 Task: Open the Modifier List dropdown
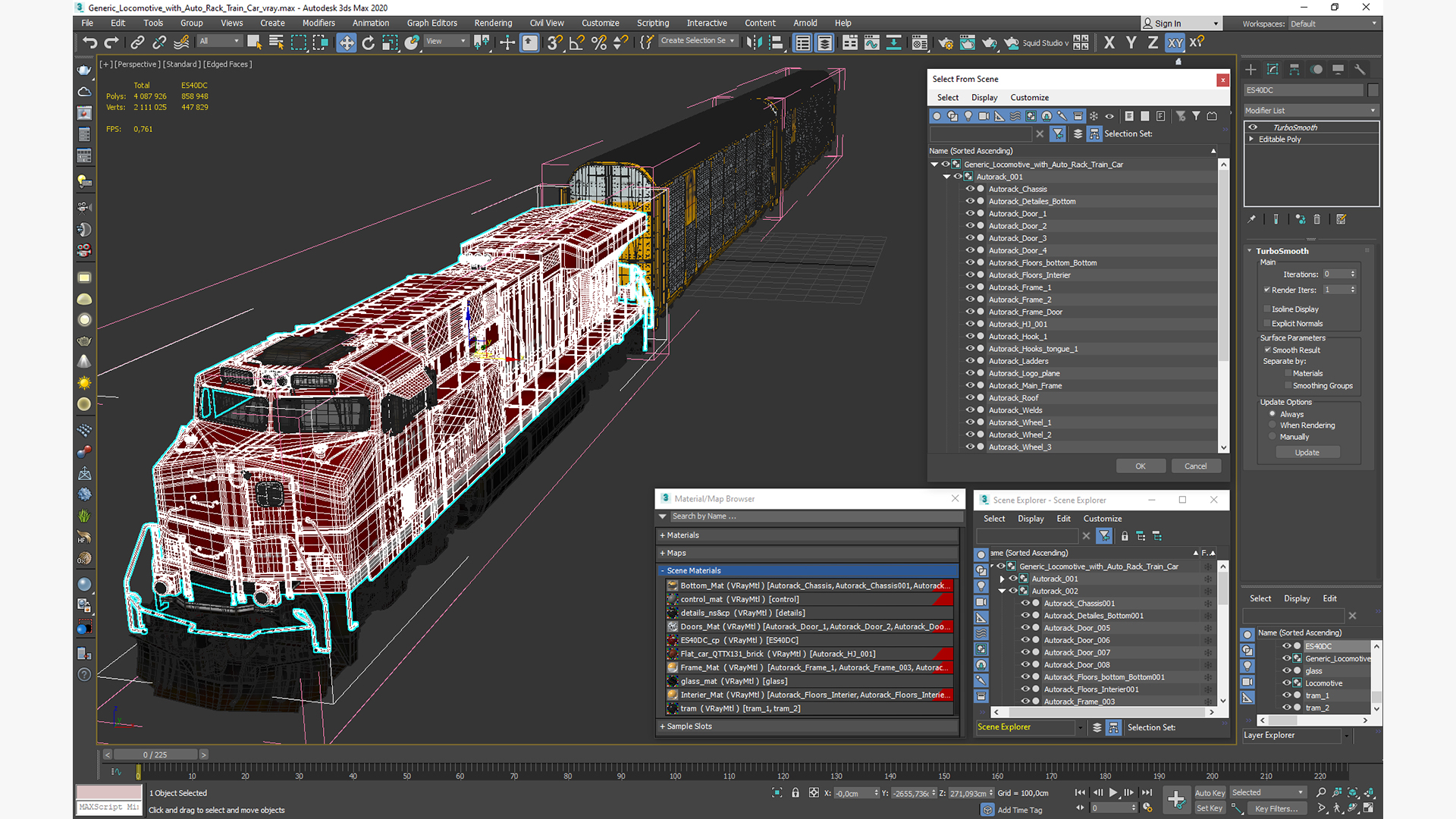click(1310, 111)
